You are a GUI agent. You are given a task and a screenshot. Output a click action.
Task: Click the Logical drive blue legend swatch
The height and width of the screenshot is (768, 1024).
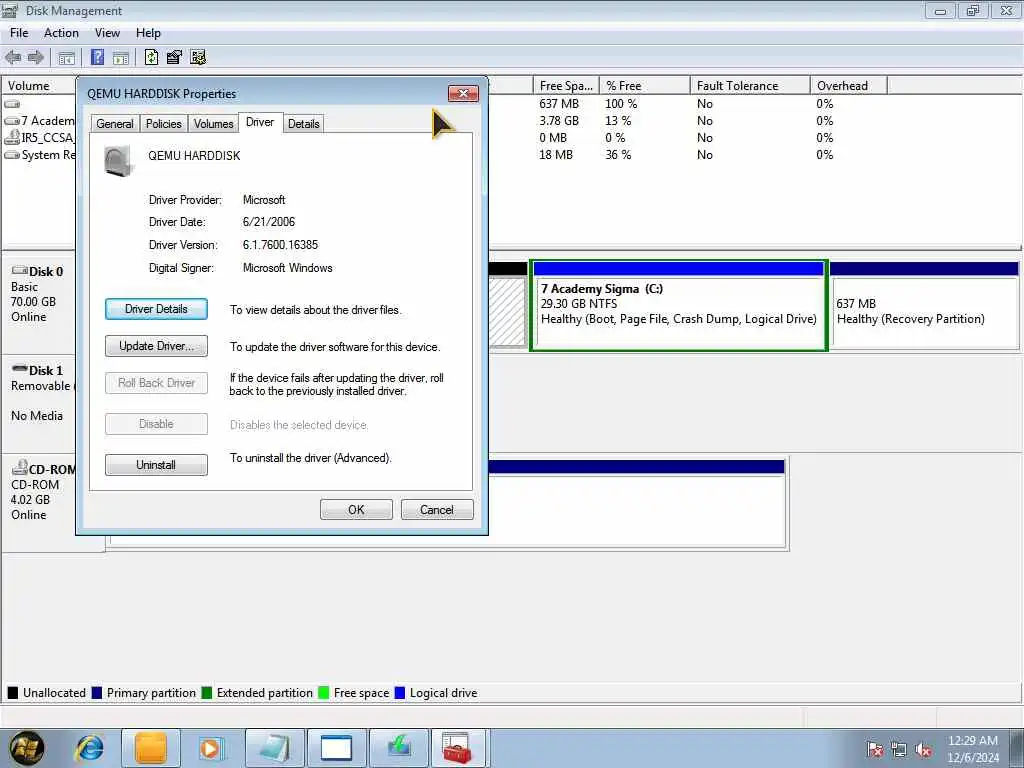coord(400,693)
